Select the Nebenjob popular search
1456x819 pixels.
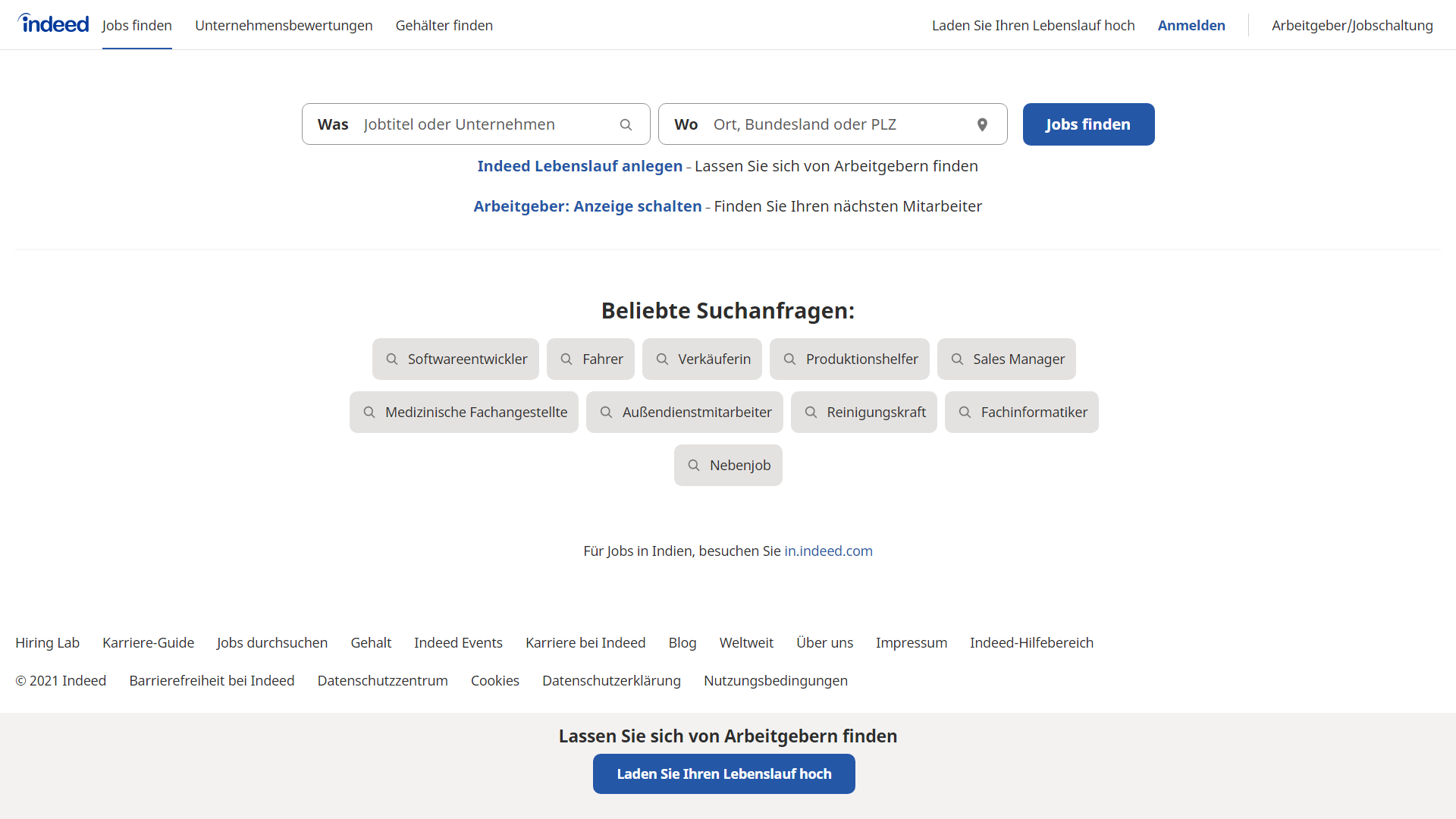(x=728, y=466)
